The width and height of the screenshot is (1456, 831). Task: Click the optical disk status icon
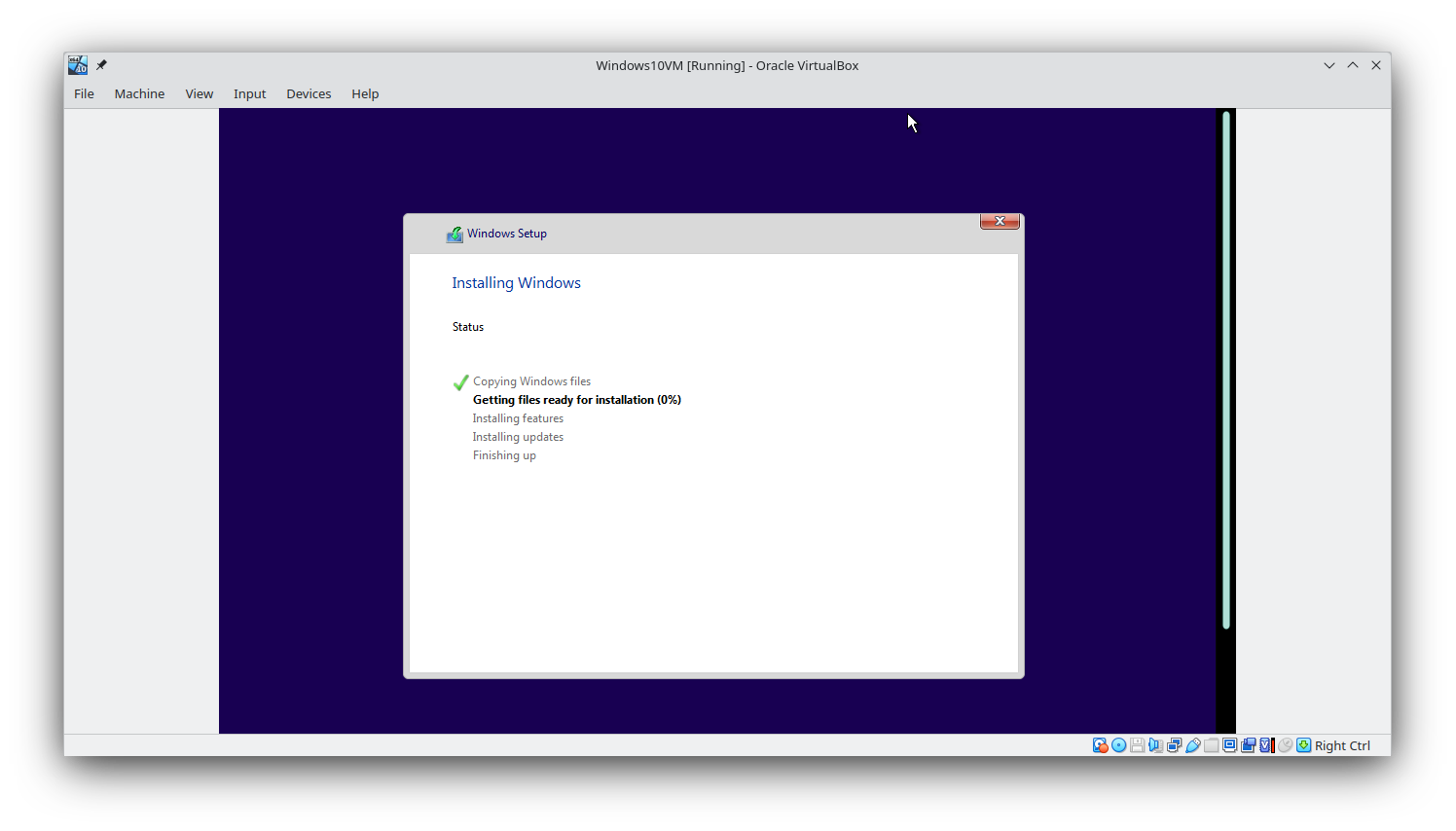tap(1118, 745)
